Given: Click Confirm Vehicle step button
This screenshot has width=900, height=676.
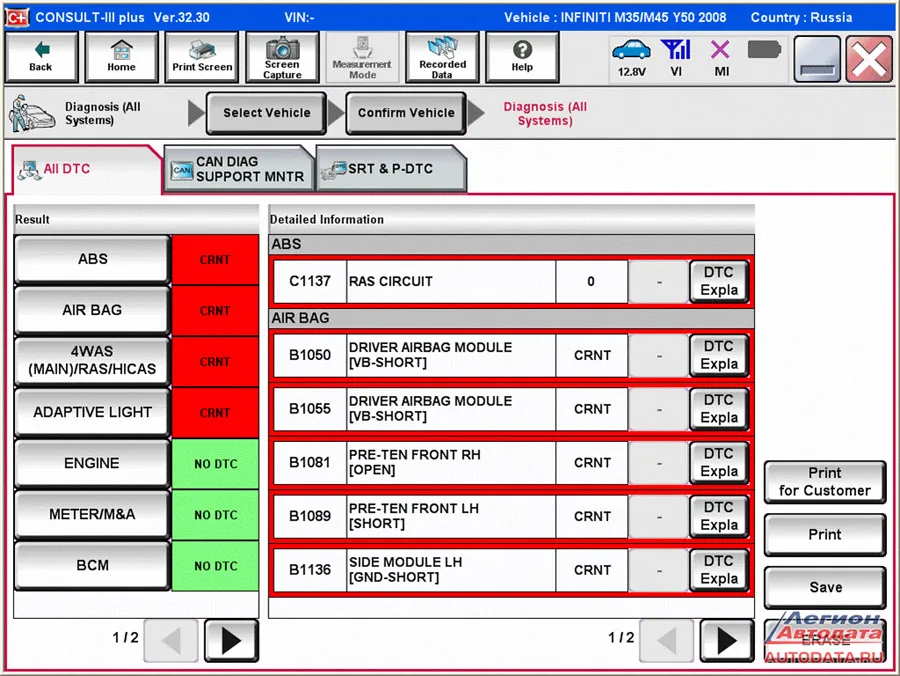Looking at the screenshot, I should pos(406,113).
